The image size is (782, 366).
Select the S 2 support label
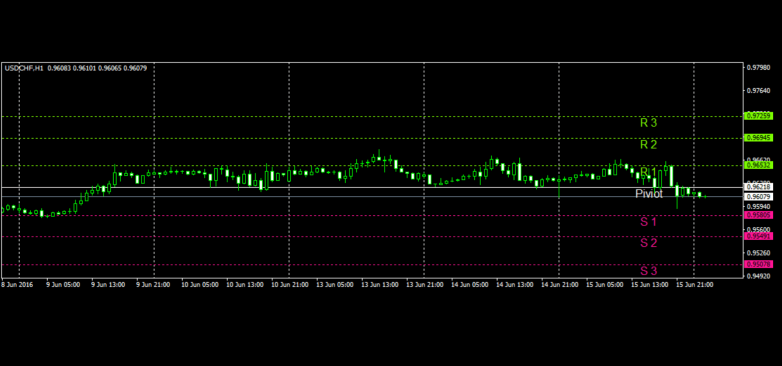[648, 243]
